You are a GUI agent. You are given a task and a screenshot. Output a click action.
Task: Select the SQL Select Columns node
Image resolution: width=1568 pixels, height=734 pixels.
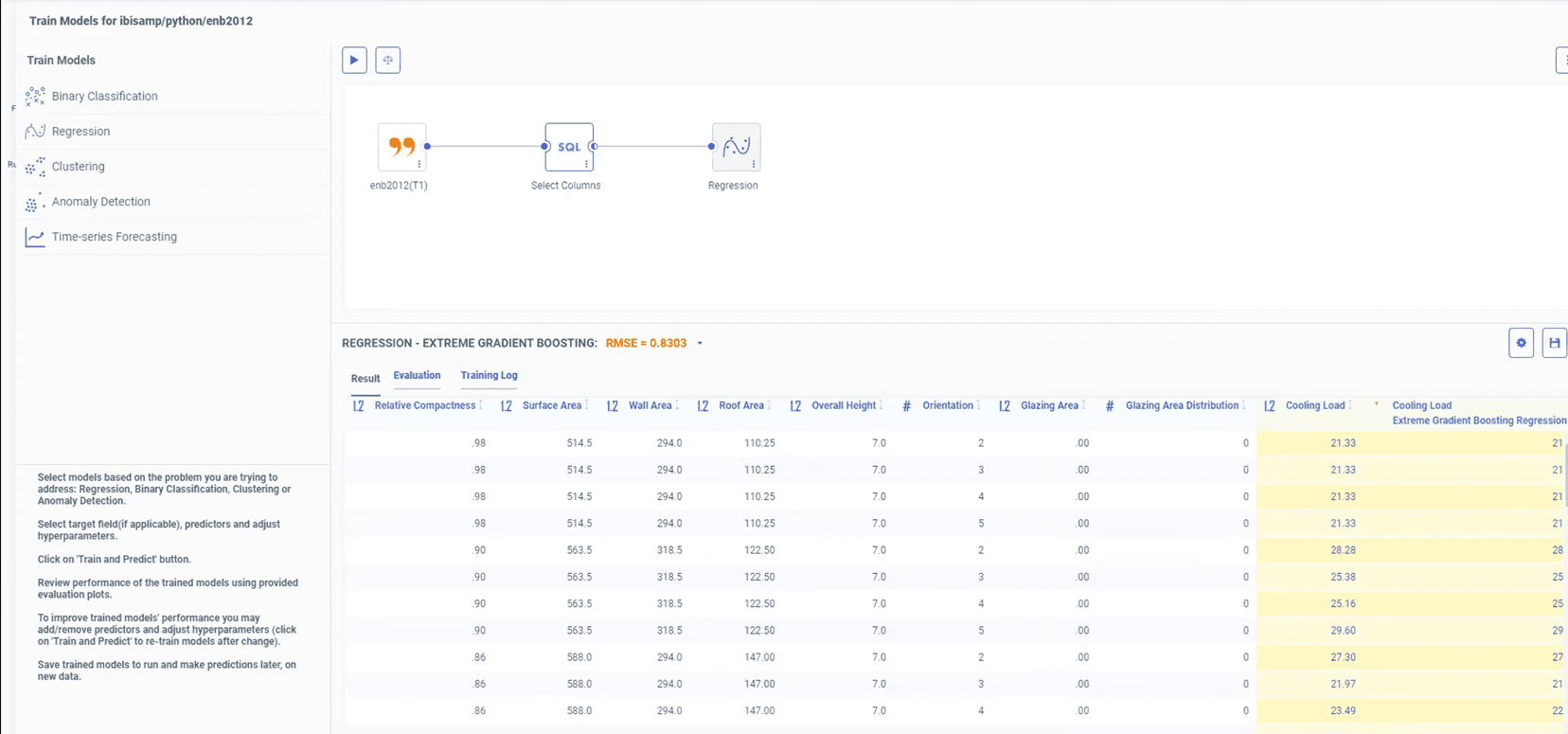point(568,147)
